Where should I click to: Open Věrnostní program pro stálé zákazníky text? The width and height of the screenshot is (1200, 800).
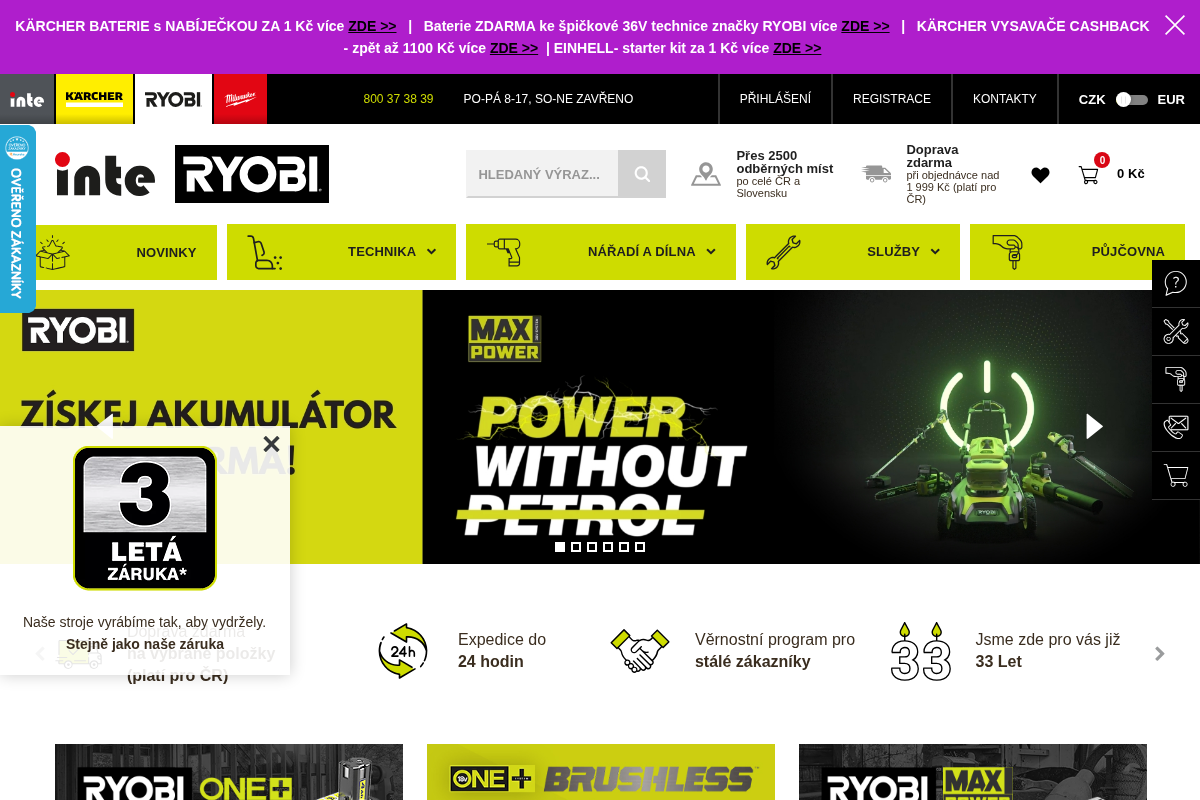[x=775, y=651]
